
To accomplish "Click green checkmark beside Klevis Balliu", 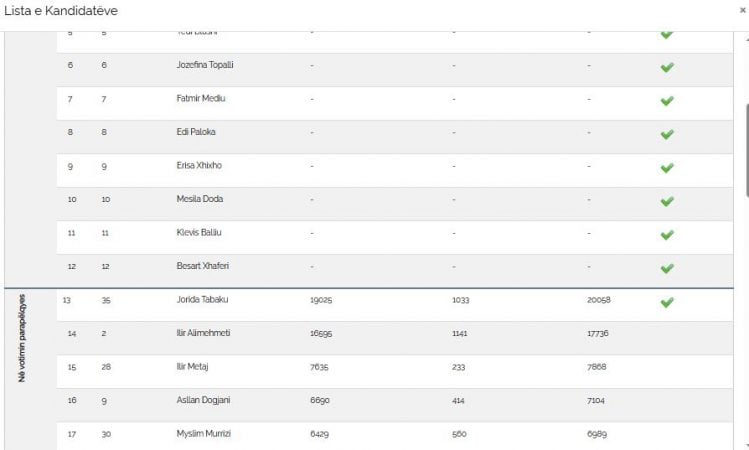I will [667, 235].
